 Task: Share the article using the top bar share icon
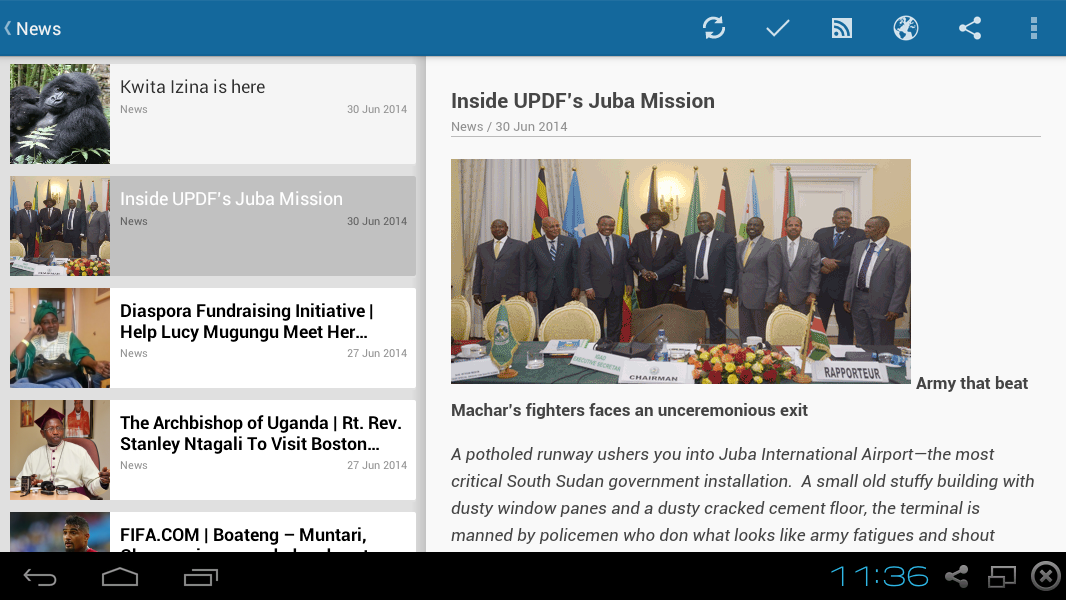[x=969, y=28]
